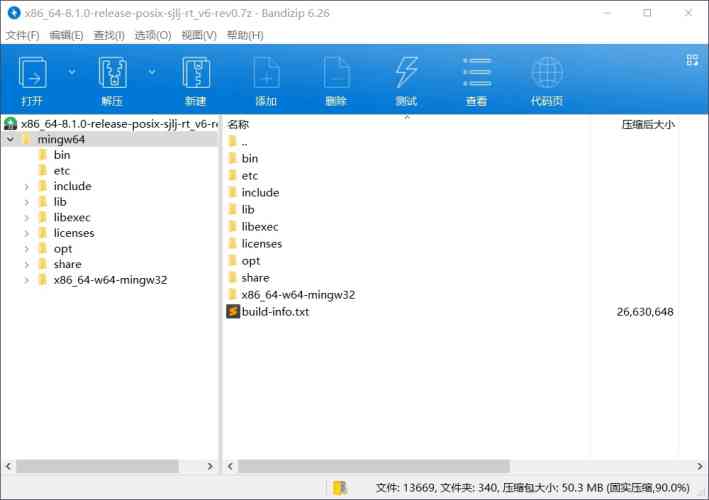The width and height of the screenshot is (709, 500).
Task: Click the build-info.txt file icon
Action: pyautogui.click(x=233, y=311)
